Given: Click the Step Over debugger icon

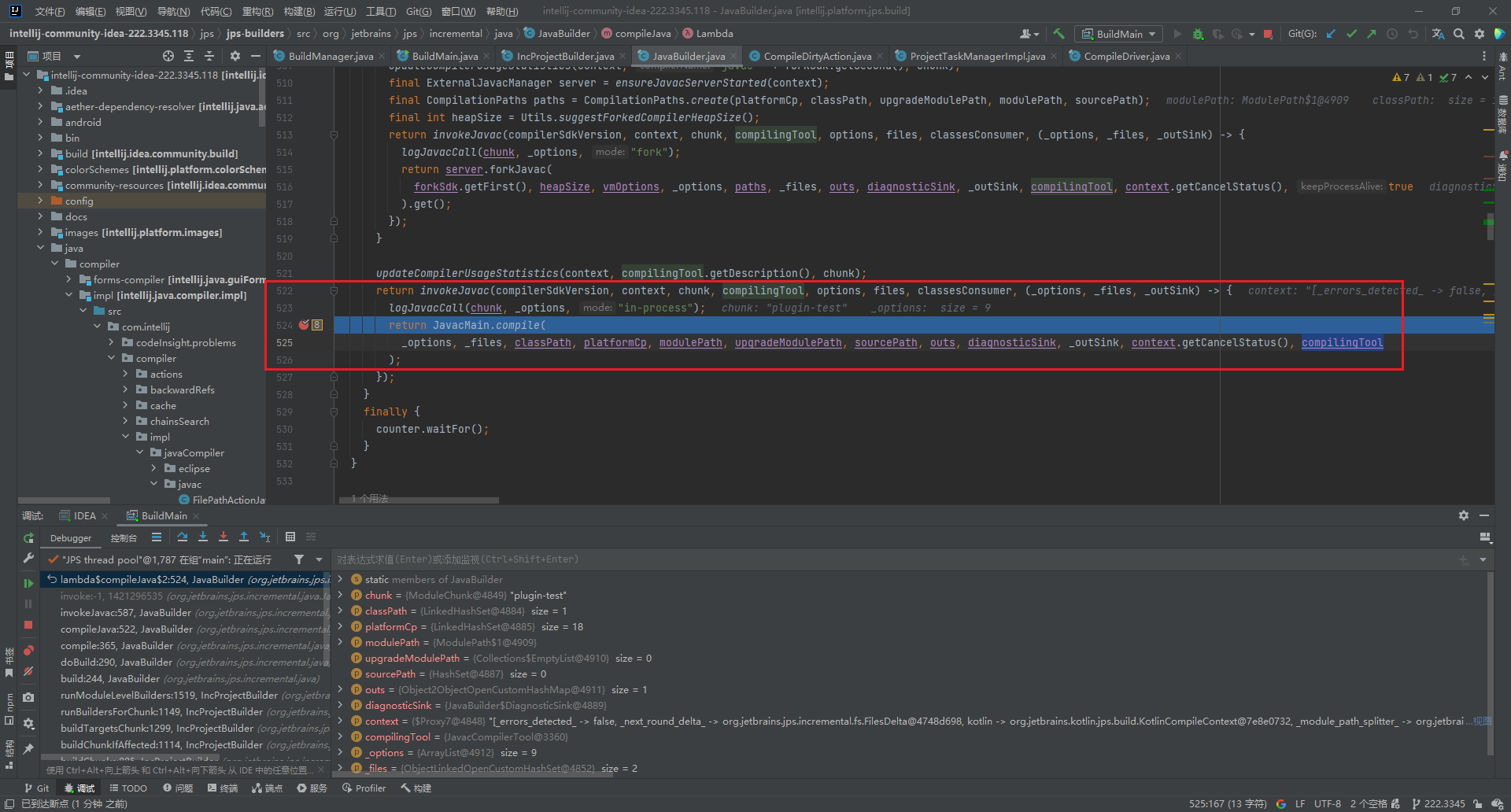Looking at the screenshot, I should [183, 537].
